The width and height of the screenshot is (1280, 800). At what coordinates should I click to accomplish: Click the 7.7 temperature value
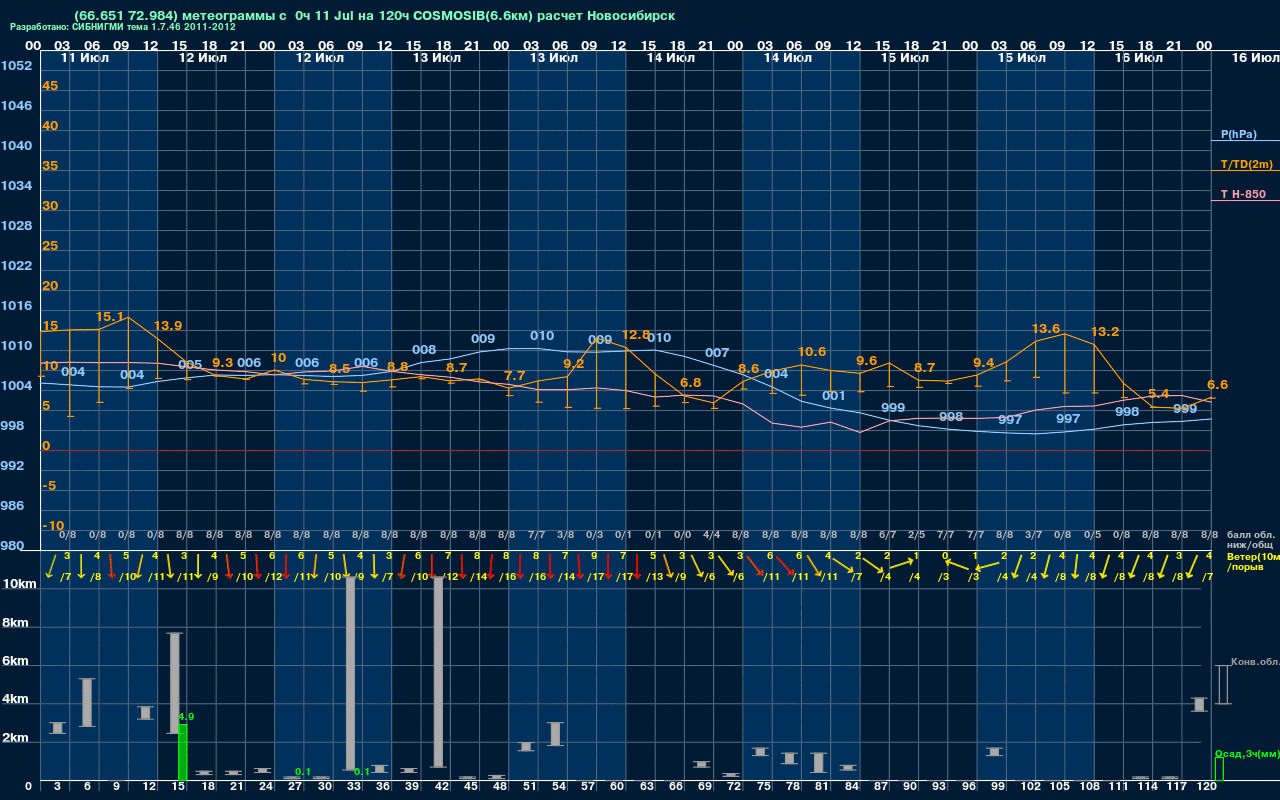point(514,376)
